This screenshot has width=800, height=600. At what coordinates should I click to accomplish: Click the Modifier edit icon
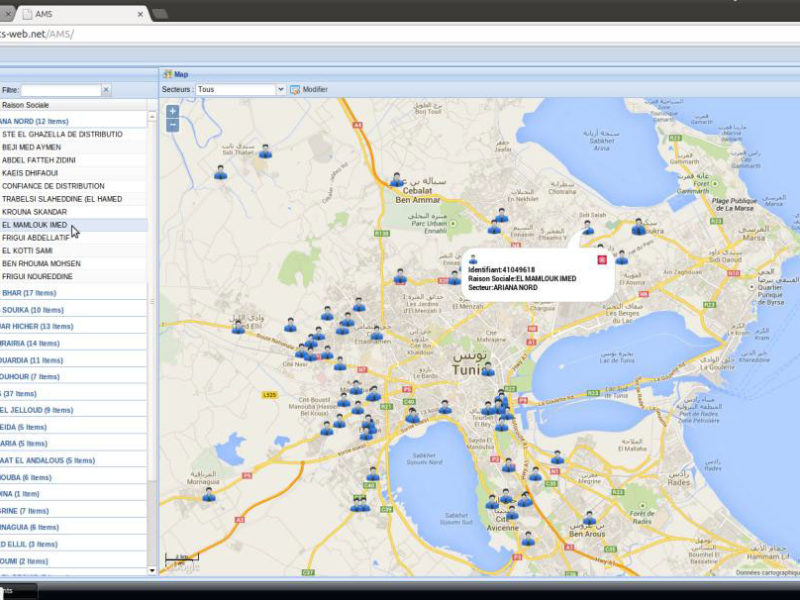(x=295, y=89)
